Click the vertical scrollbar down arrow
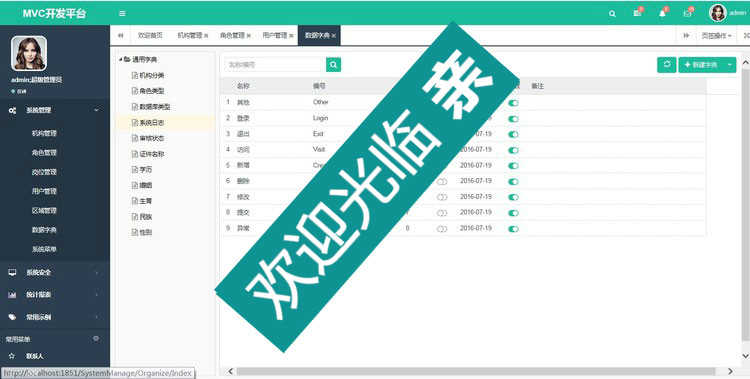 [745, 356]
